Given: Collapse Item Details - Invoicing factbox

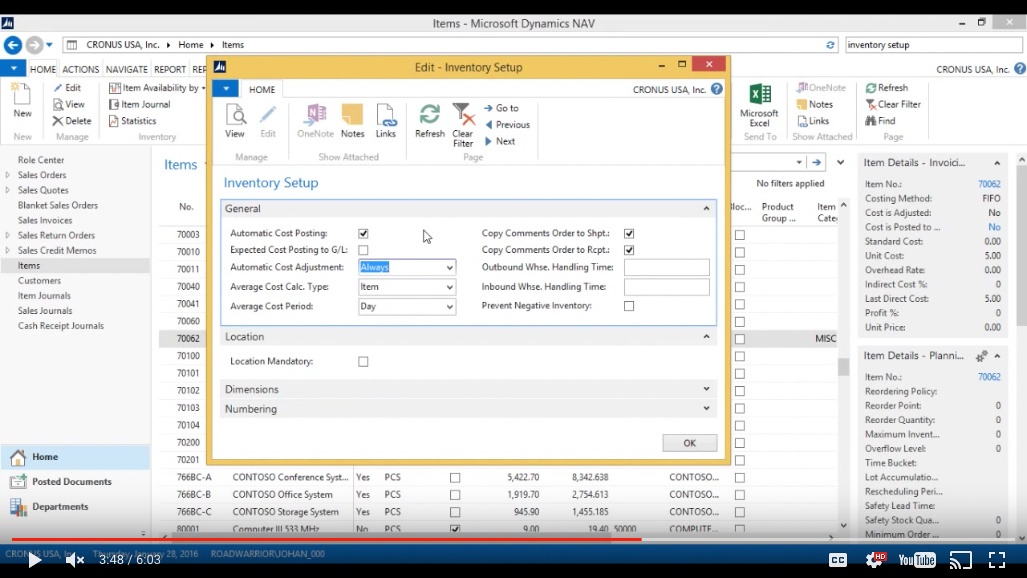Looking at the screenshot, I should [x=997, y=163].
